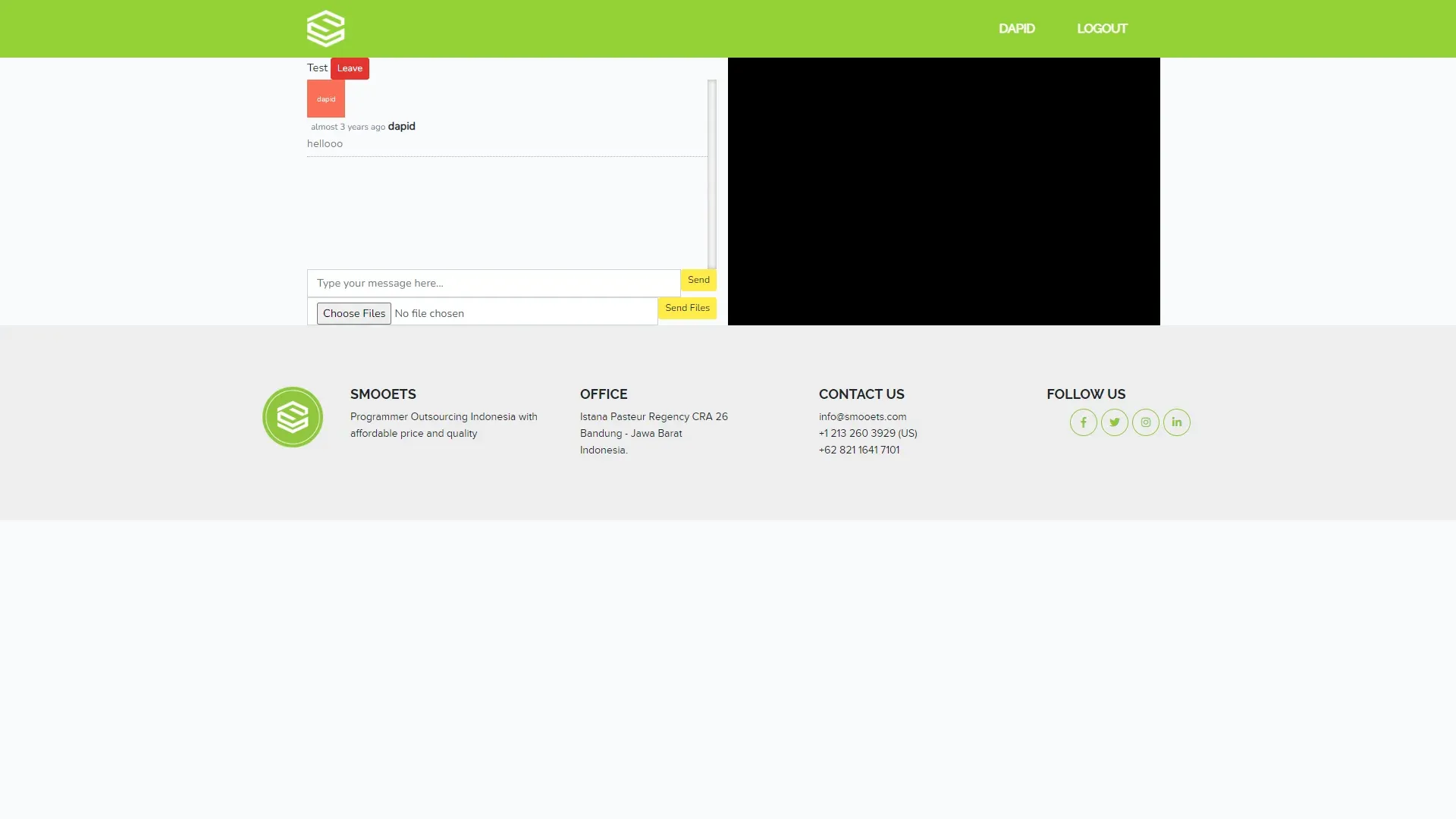1456x819 pixels.
Task: Click LOGOUT in the navigation bar
Action: click(x=1102, y=29)
